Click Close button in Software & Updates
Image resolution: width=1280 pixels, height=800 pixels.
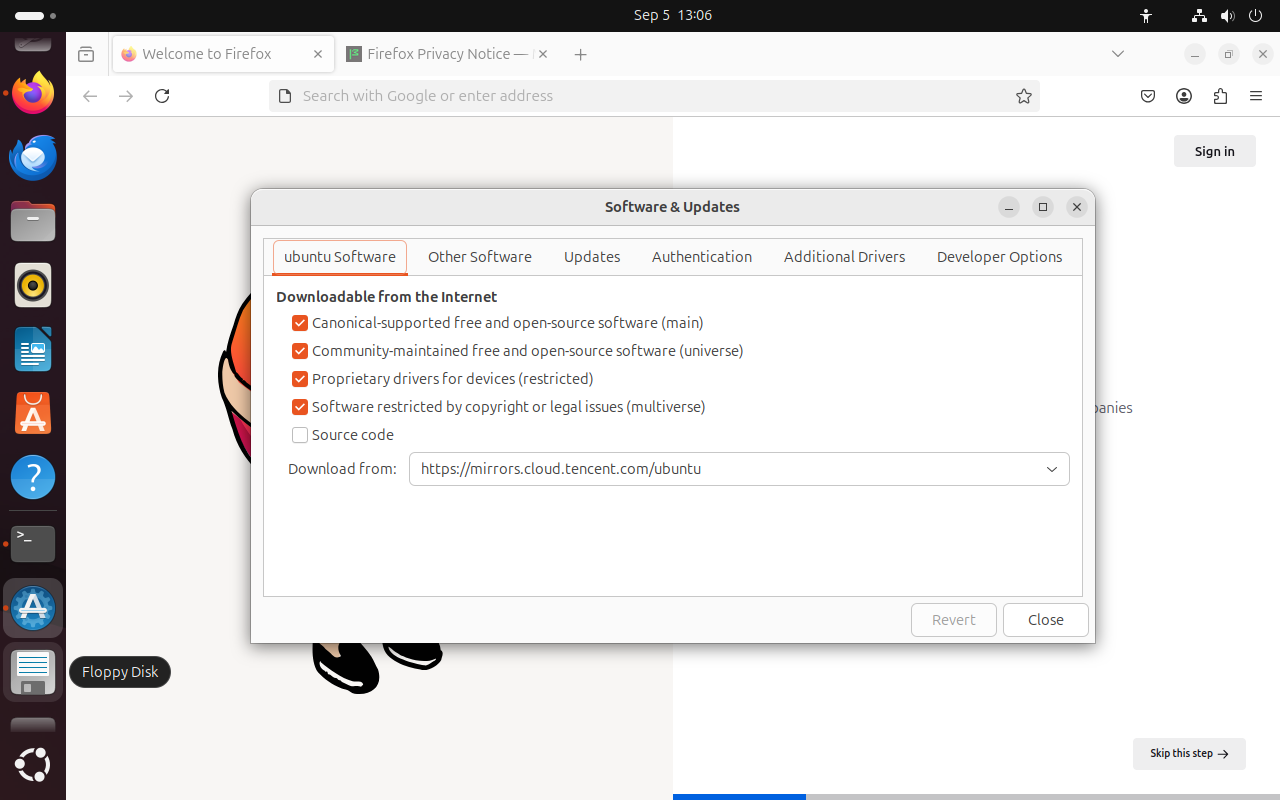click(1046, 620)
